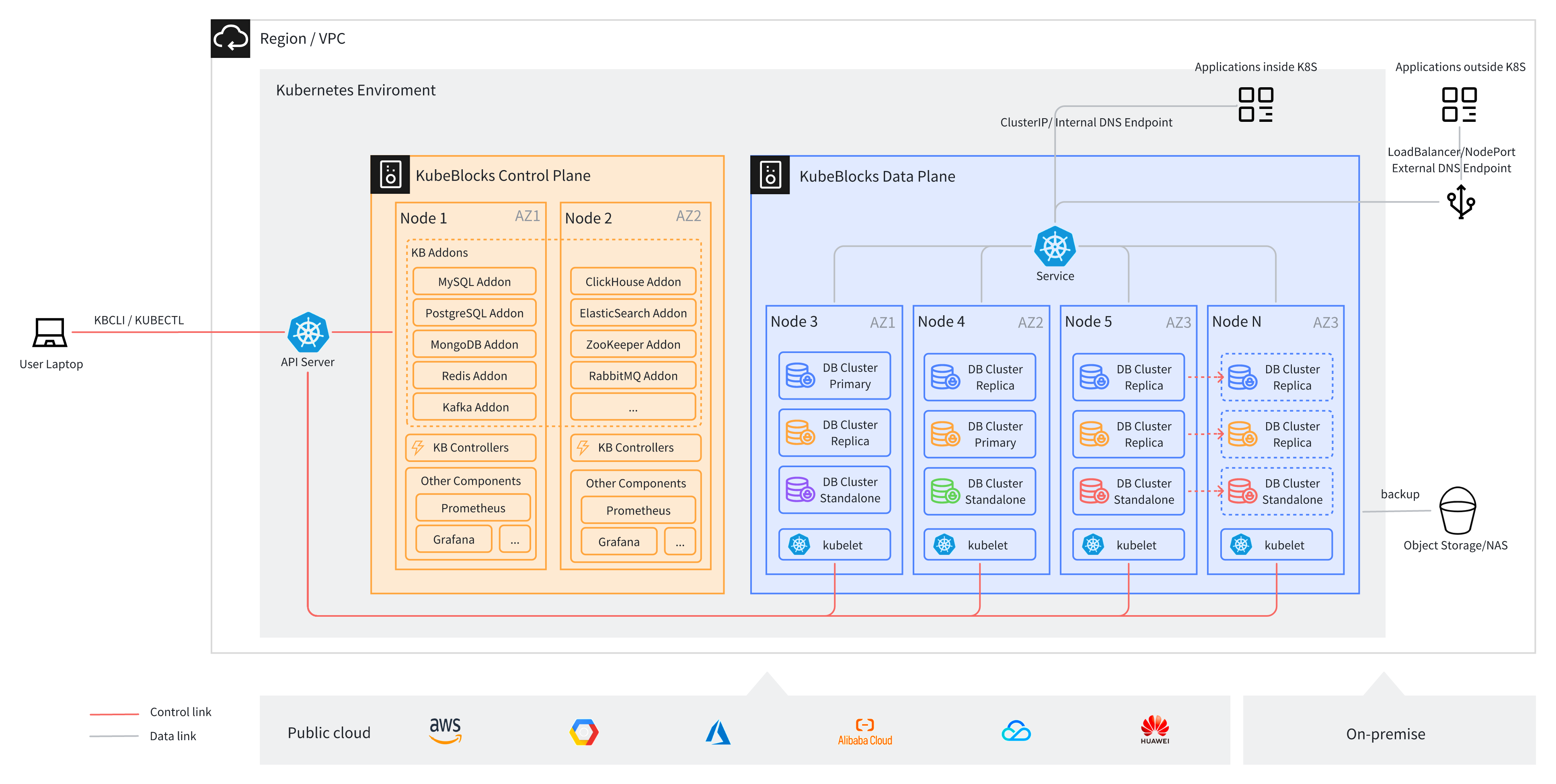This screenshot has width=1556, height=784.
Task: Select the MySQL Addon box
Action: [474, 281]
